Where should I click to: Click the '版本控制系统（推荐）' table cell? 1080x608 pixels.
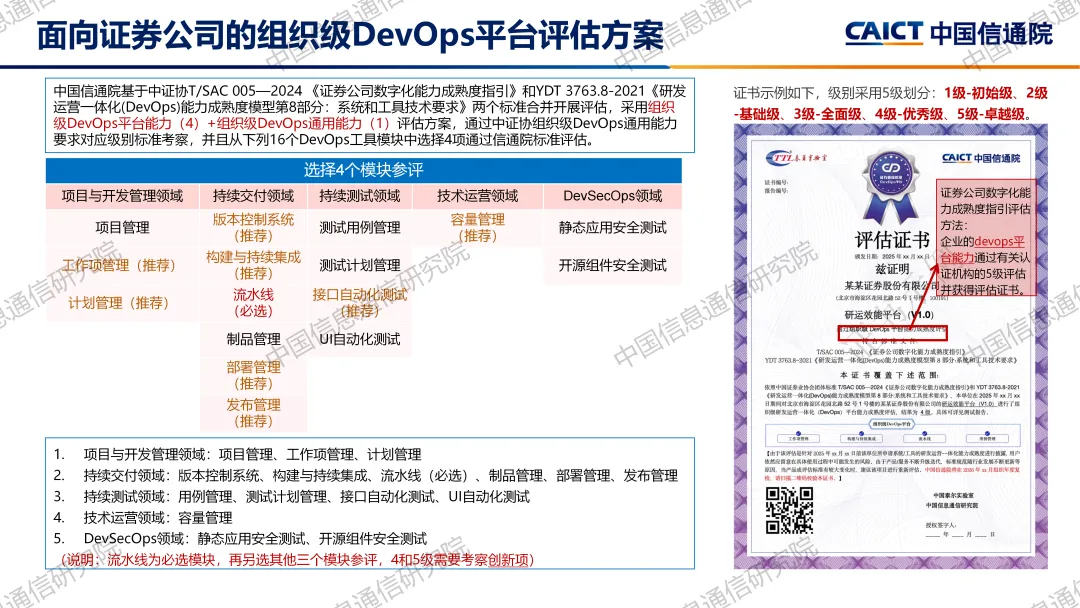coord(253,228)
